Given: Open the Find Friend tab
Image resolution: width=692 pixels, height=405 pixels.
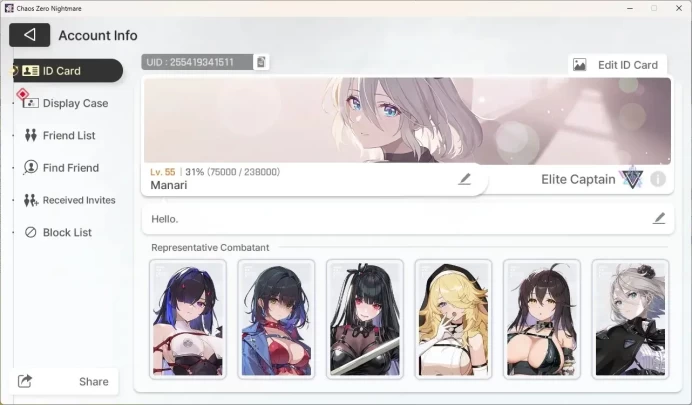Looking at the screenshot, I should pyautogui.click(x=62, y=168).
